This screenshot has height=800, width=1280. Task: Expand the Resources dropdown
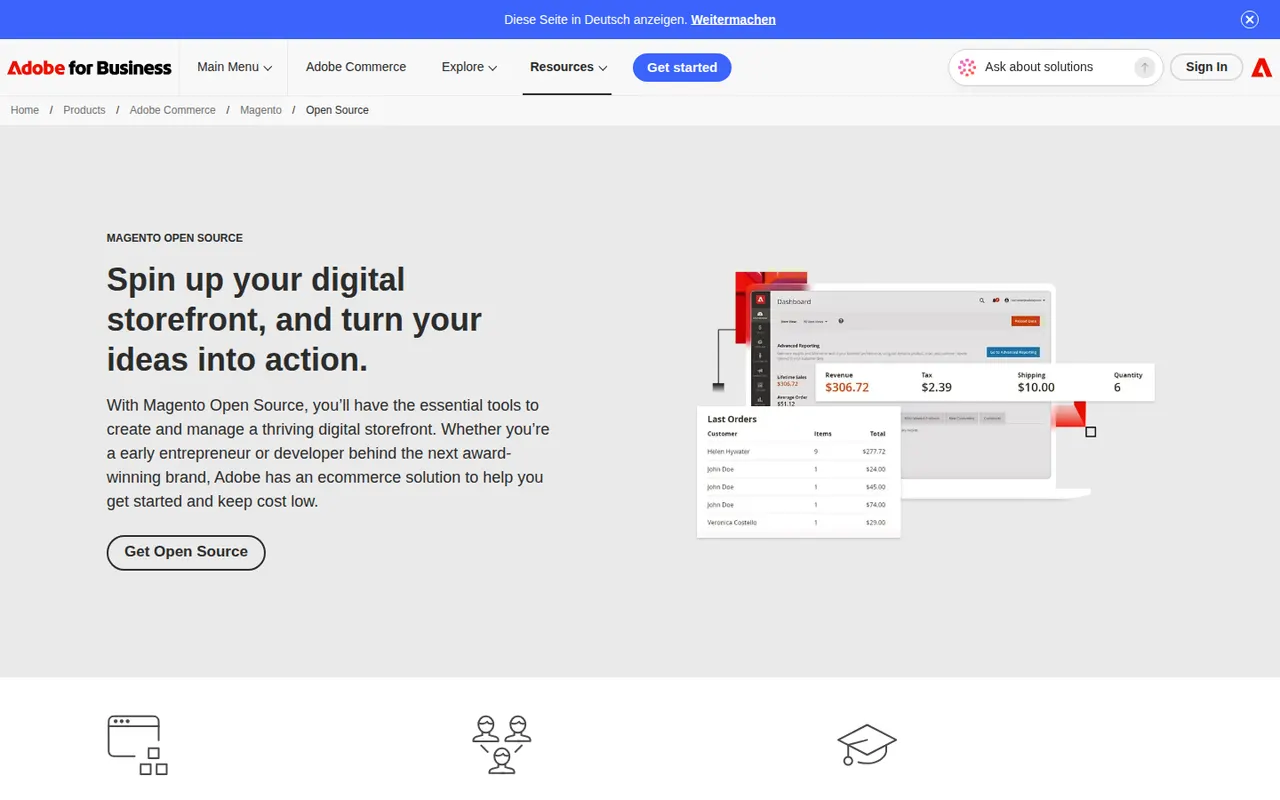click(x=568, y=67)
